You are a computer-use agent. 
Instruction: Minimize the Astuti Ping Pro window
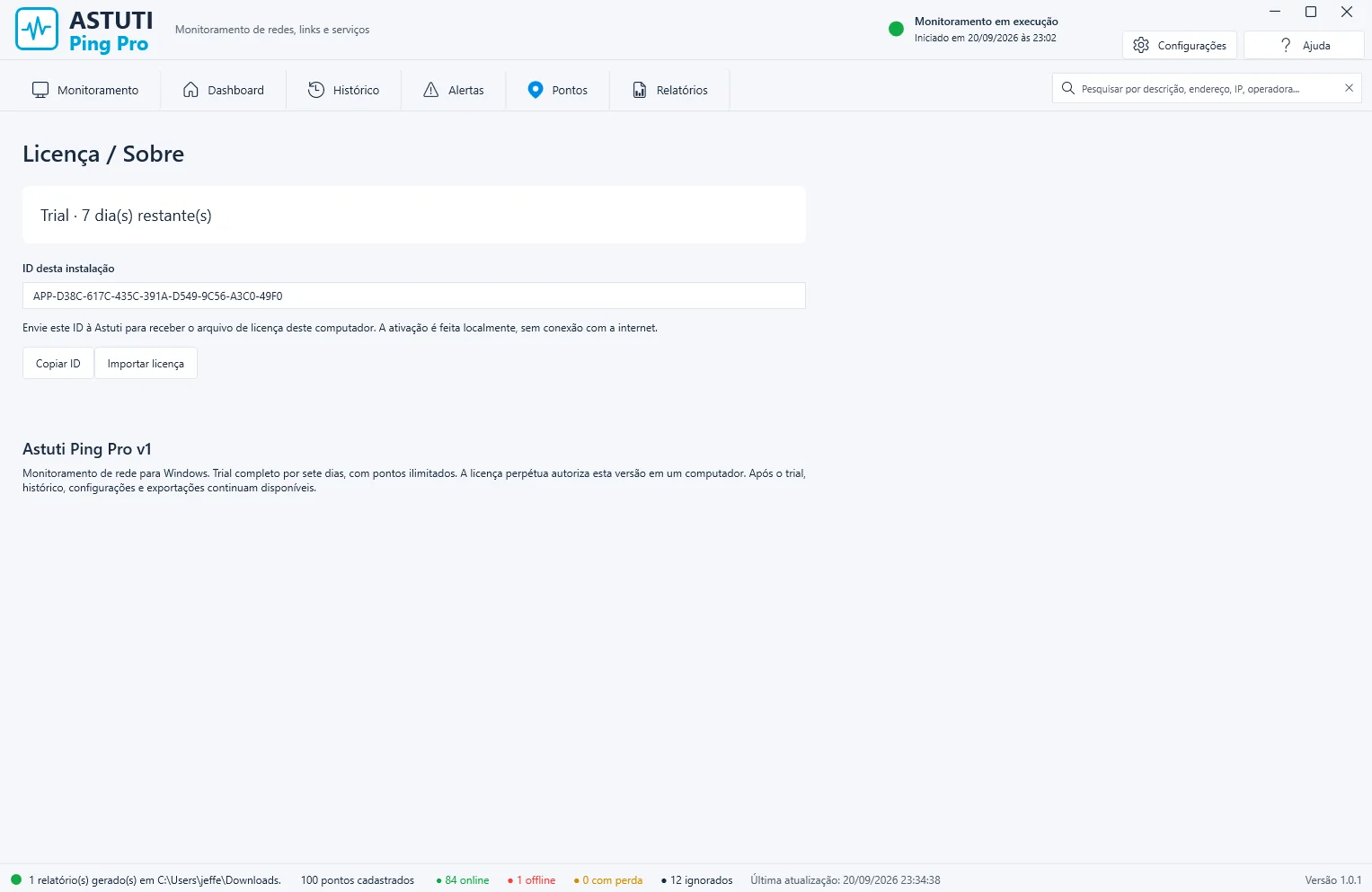(x=1275, y=12)
